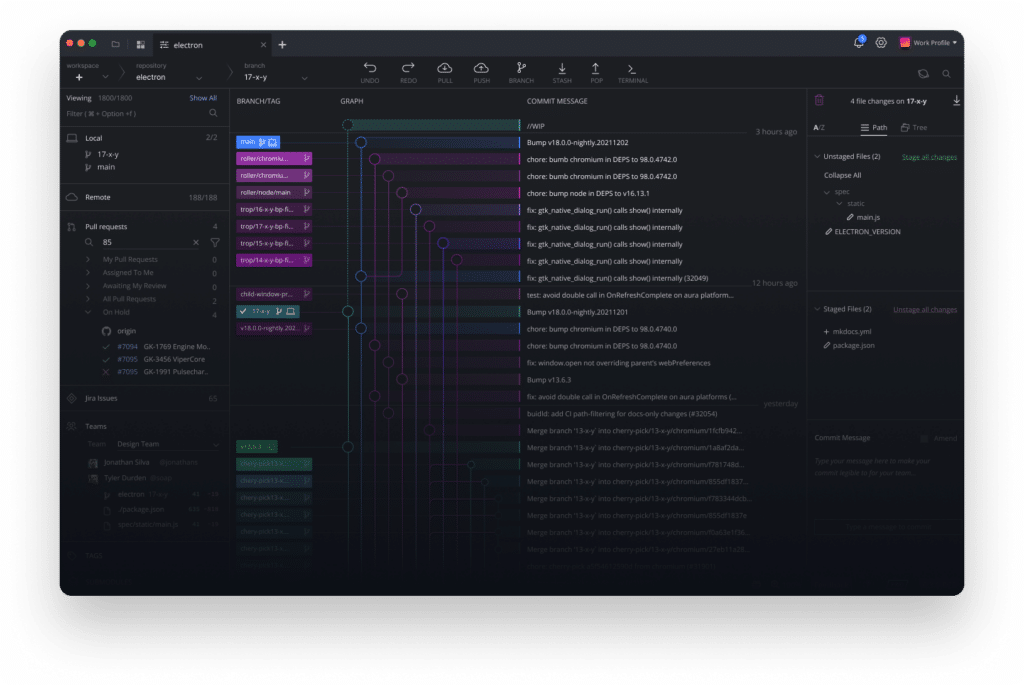Click Collapse All in the file list

pyautogui.click(x=842, y=175)
